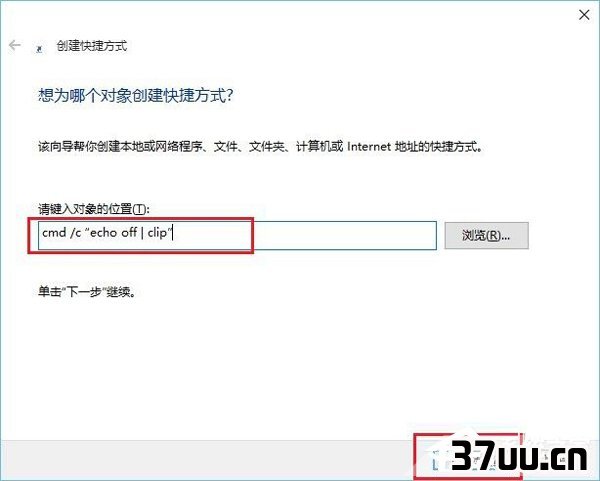Click the hint text 单击"下一步"继续
The height and width of the screenshot is (481, 600).
tap(87, 292)
